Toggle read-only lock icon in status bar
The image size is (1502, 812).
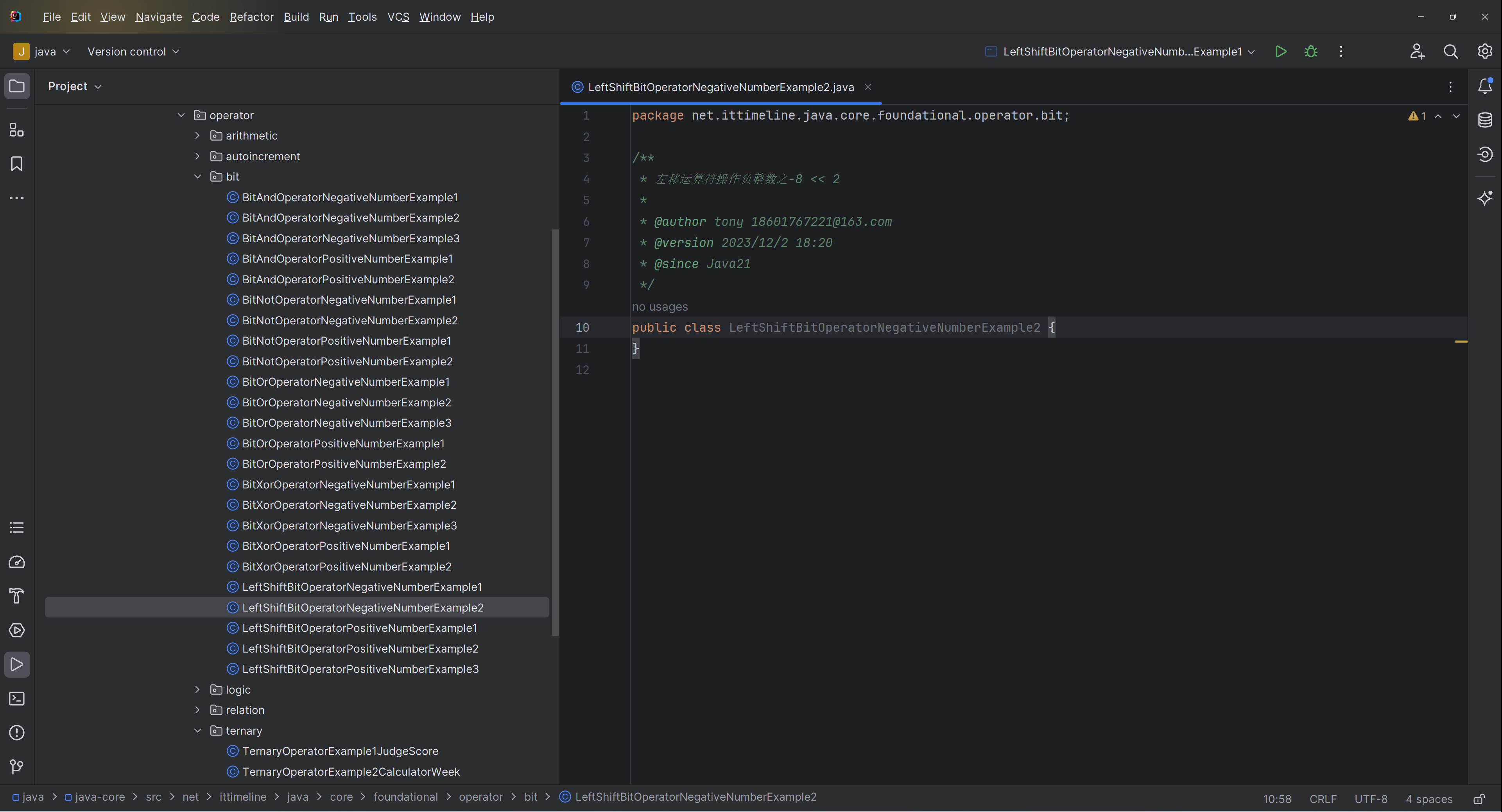1479,799
